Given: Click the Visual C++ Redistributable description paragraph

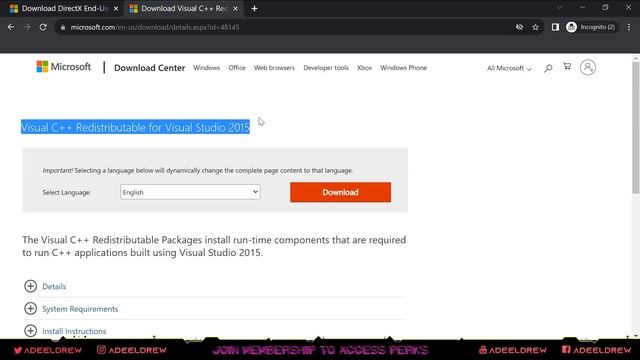Looking at the screenshot, I should click(x=214, y=246).
